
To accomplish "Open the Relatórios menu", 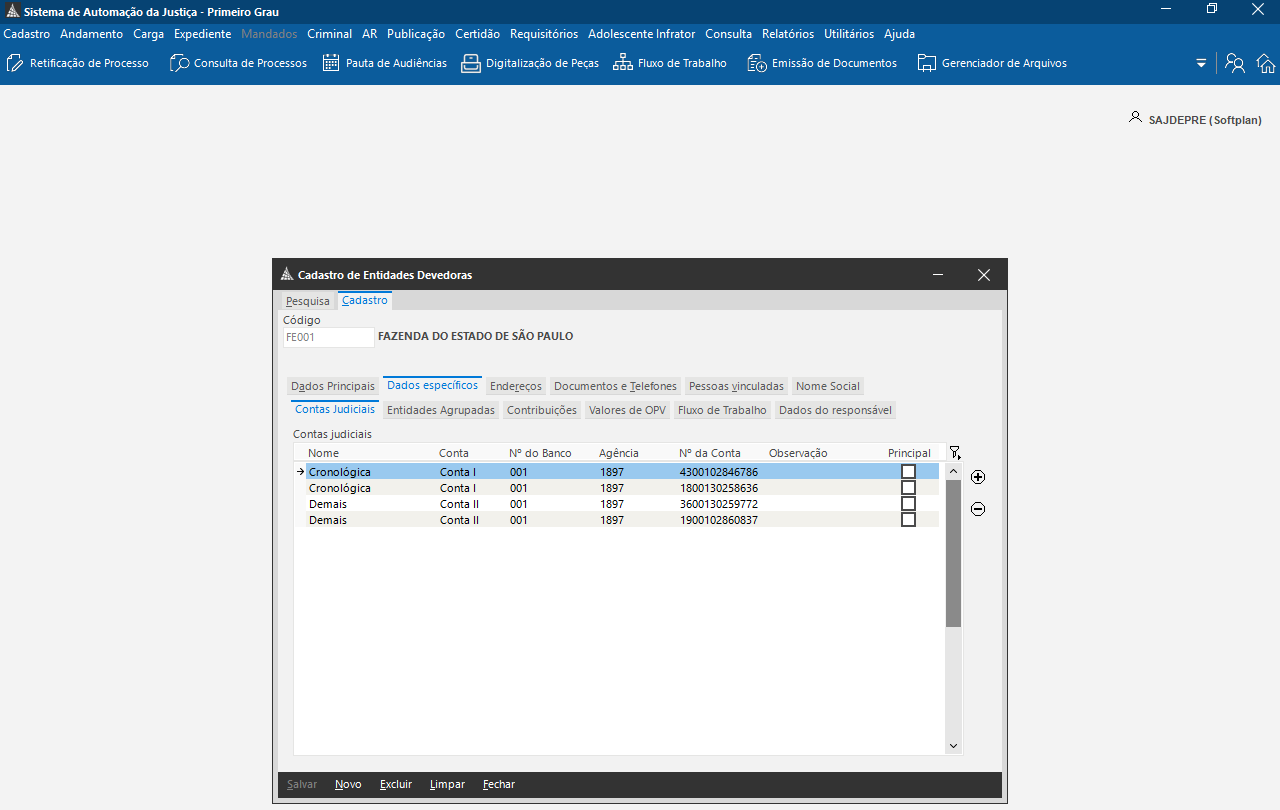I will [x=788, y=34].
